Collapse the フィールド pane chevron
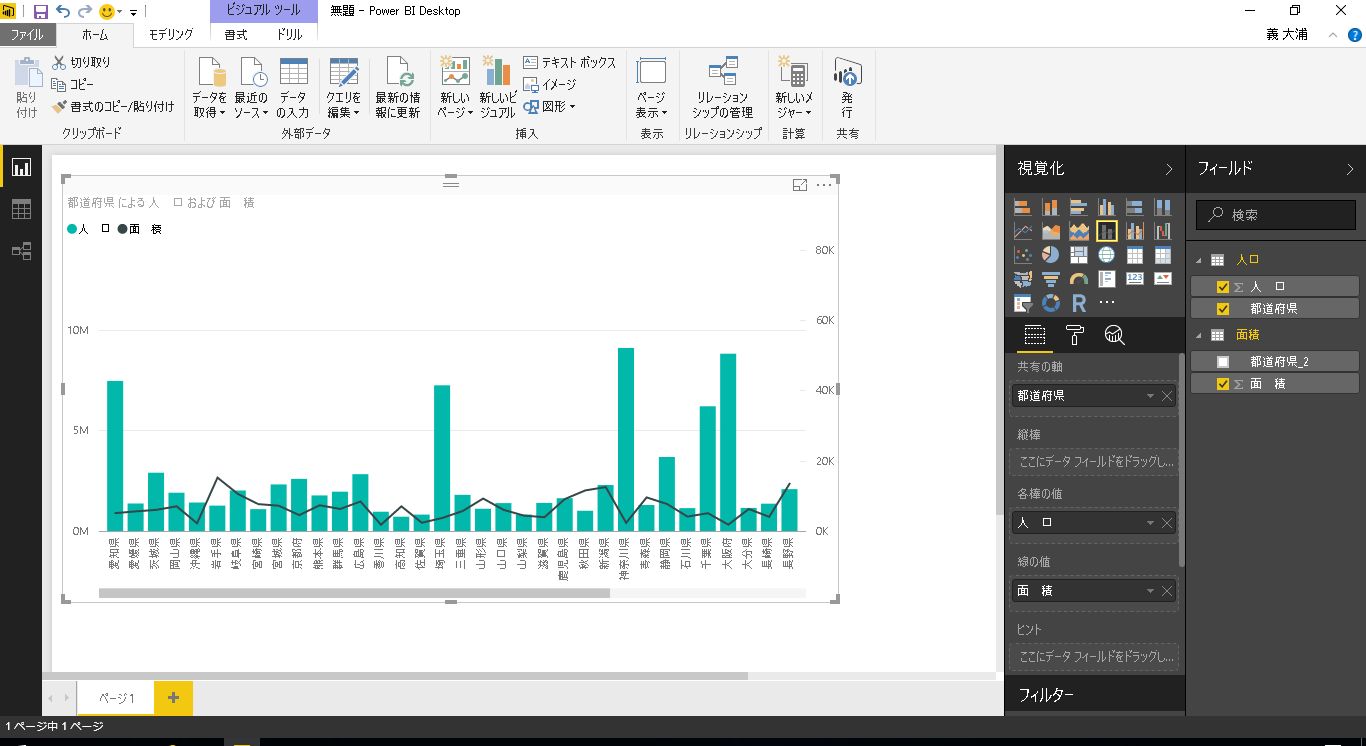The height and width of the screenshot is (746, 1366). pos(1349,169)
